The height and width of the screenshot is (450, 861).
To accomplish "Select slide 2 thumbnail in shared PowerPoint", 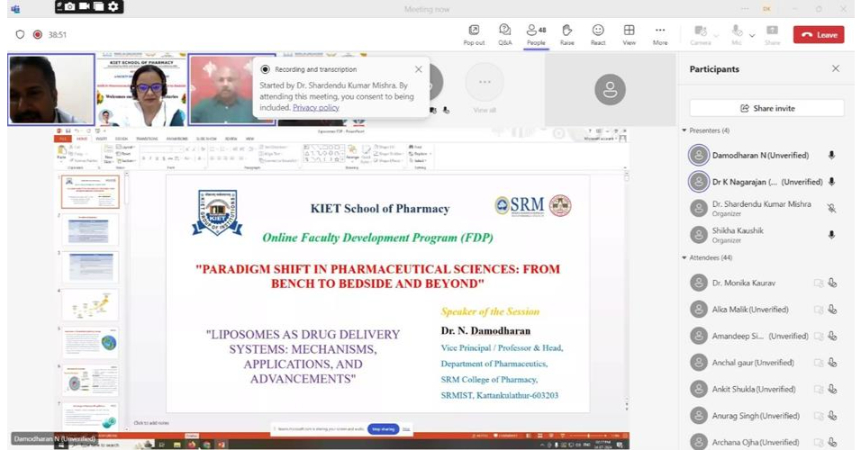I will [x=90, y=230].
